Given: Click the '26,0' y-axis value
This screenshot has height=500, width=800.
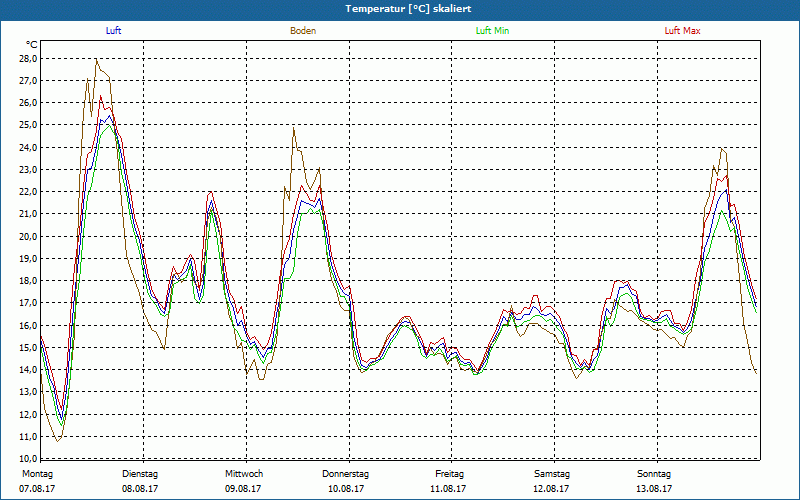Looking at the screenshot, I should 29,103.
